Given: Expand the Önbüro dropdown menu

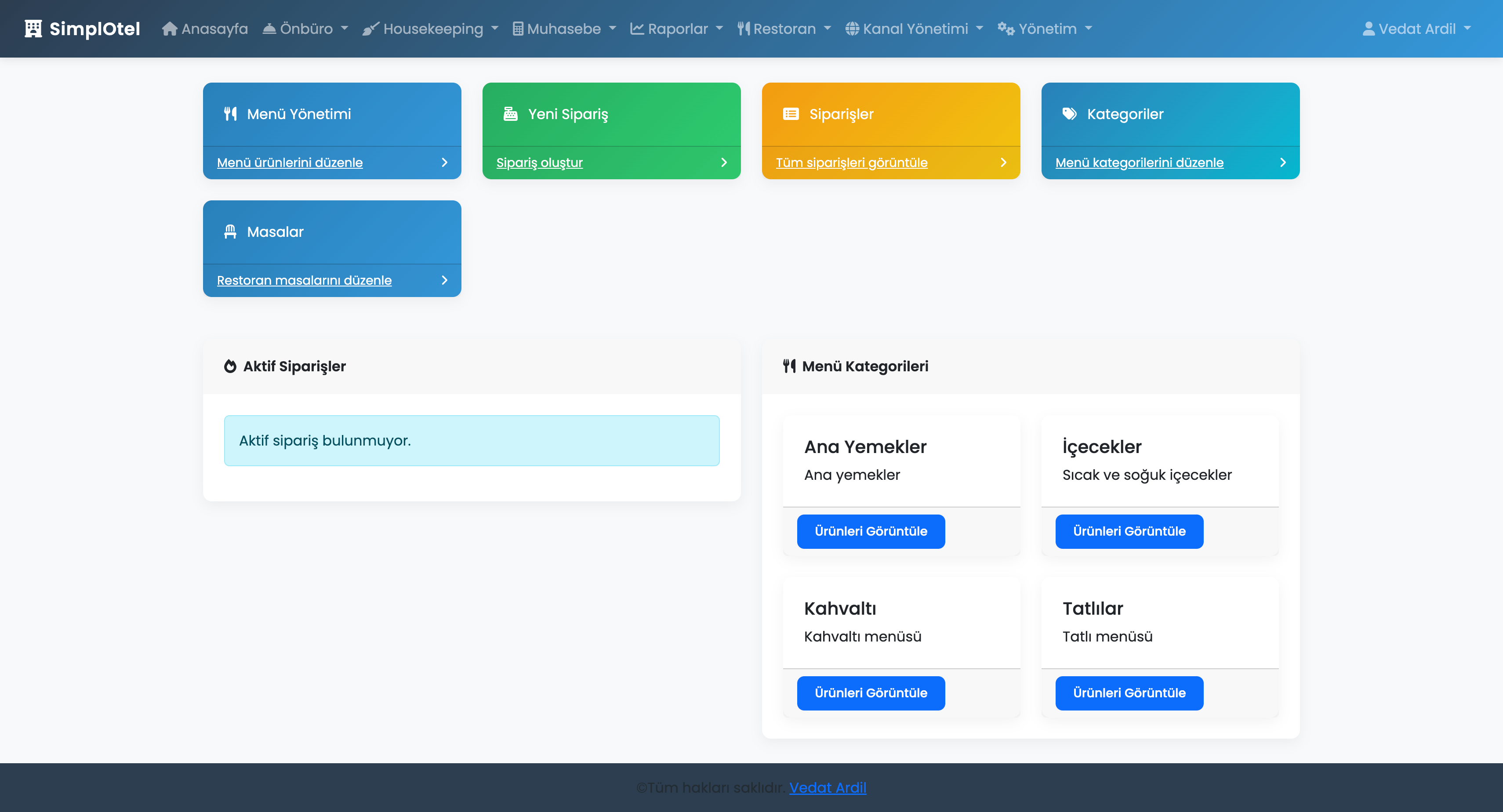Looking at the screenshot, I should pyautogui.click(x=305, y=29).
